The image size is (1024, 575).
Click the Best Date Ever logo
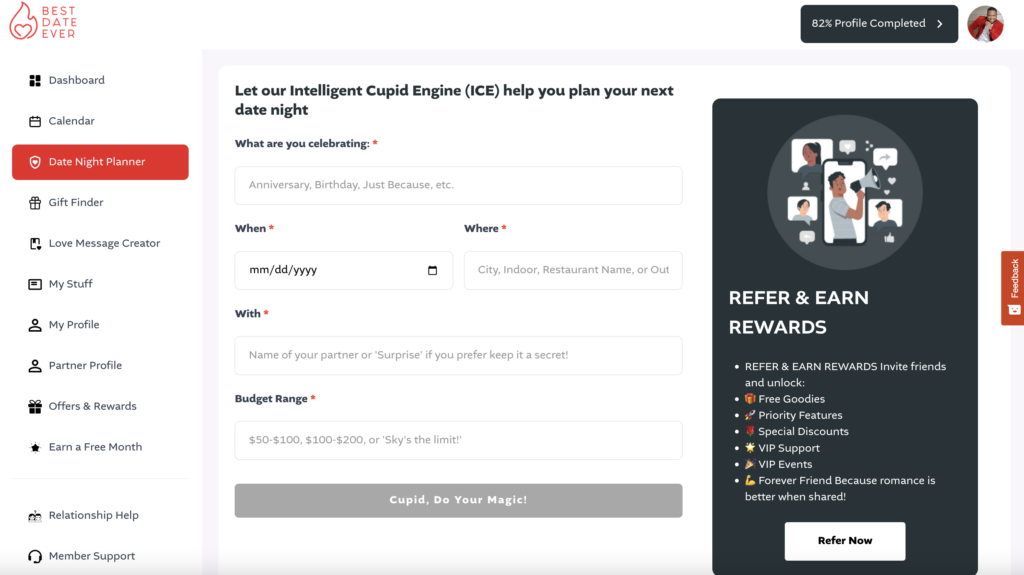[43, 22]
